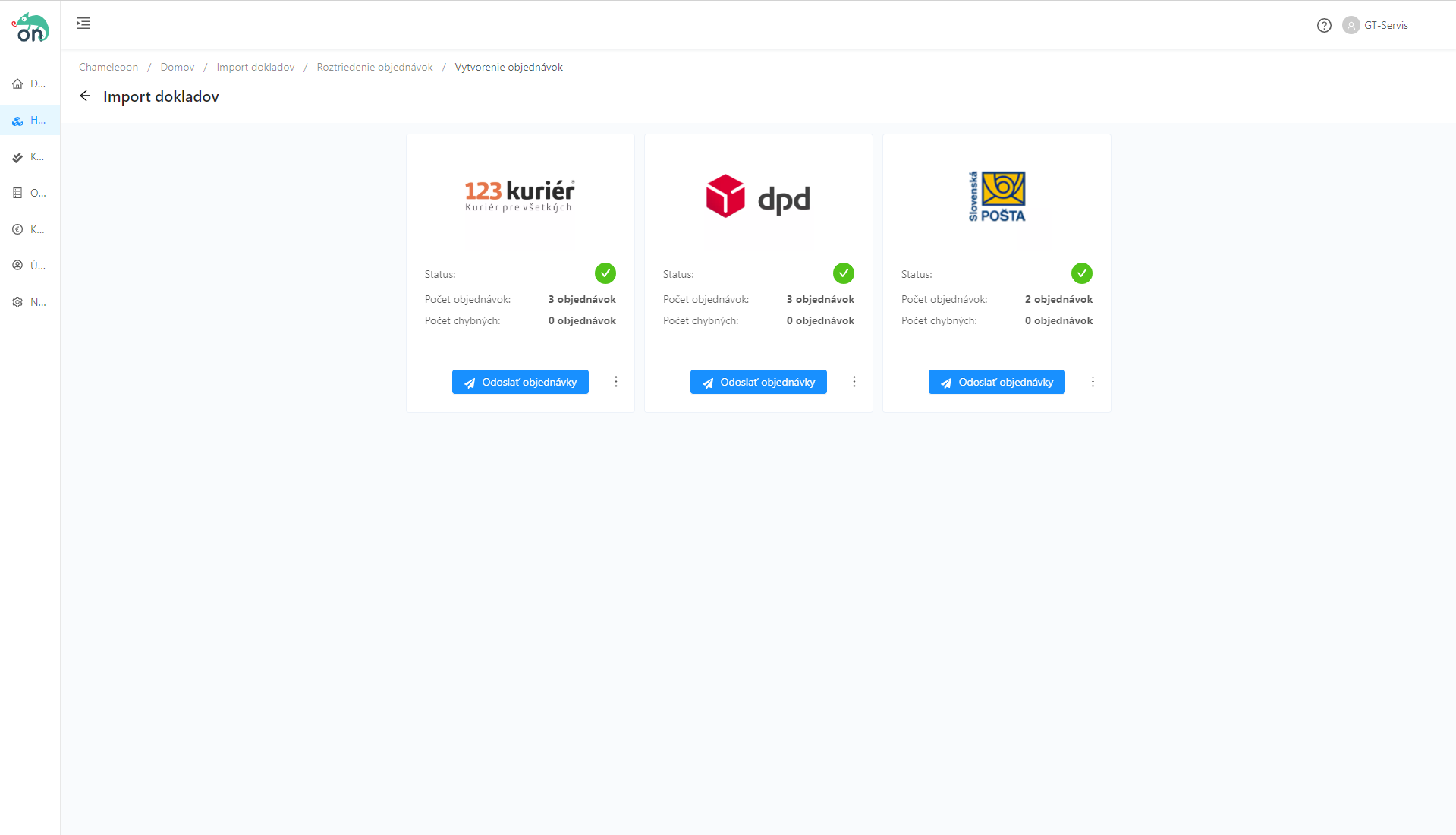Click the Chameleoon logo icon
Viewport: 1456px width, 835px height.
30,27
